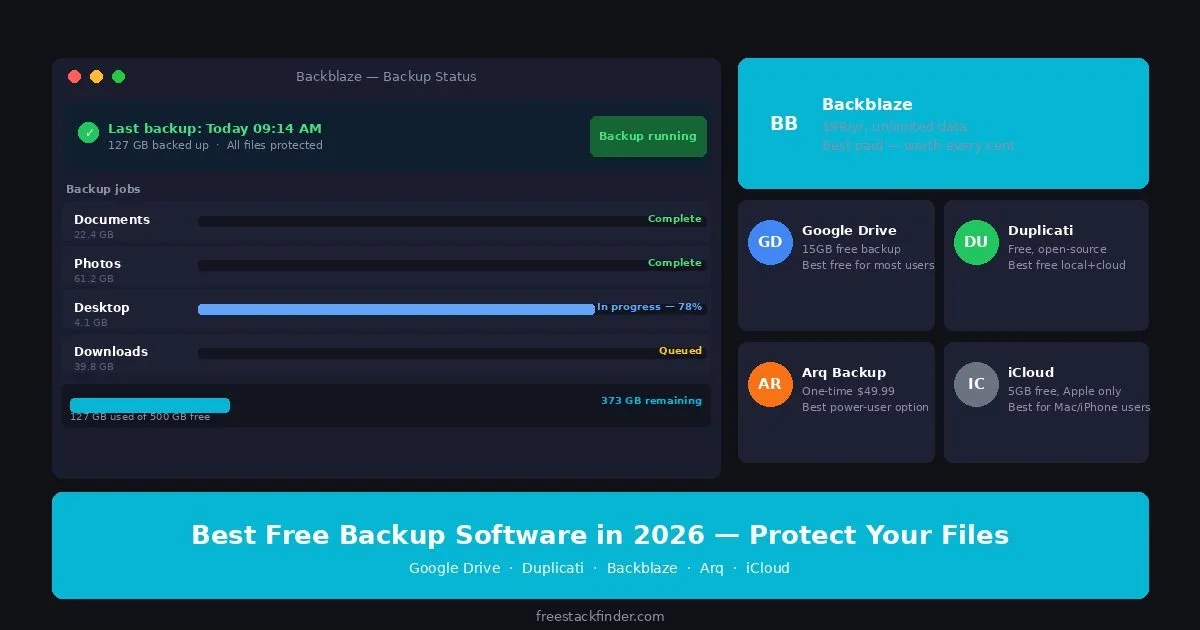Click the Complete status on Photos row
The image size is (1200, 630).
click(675, 262)
